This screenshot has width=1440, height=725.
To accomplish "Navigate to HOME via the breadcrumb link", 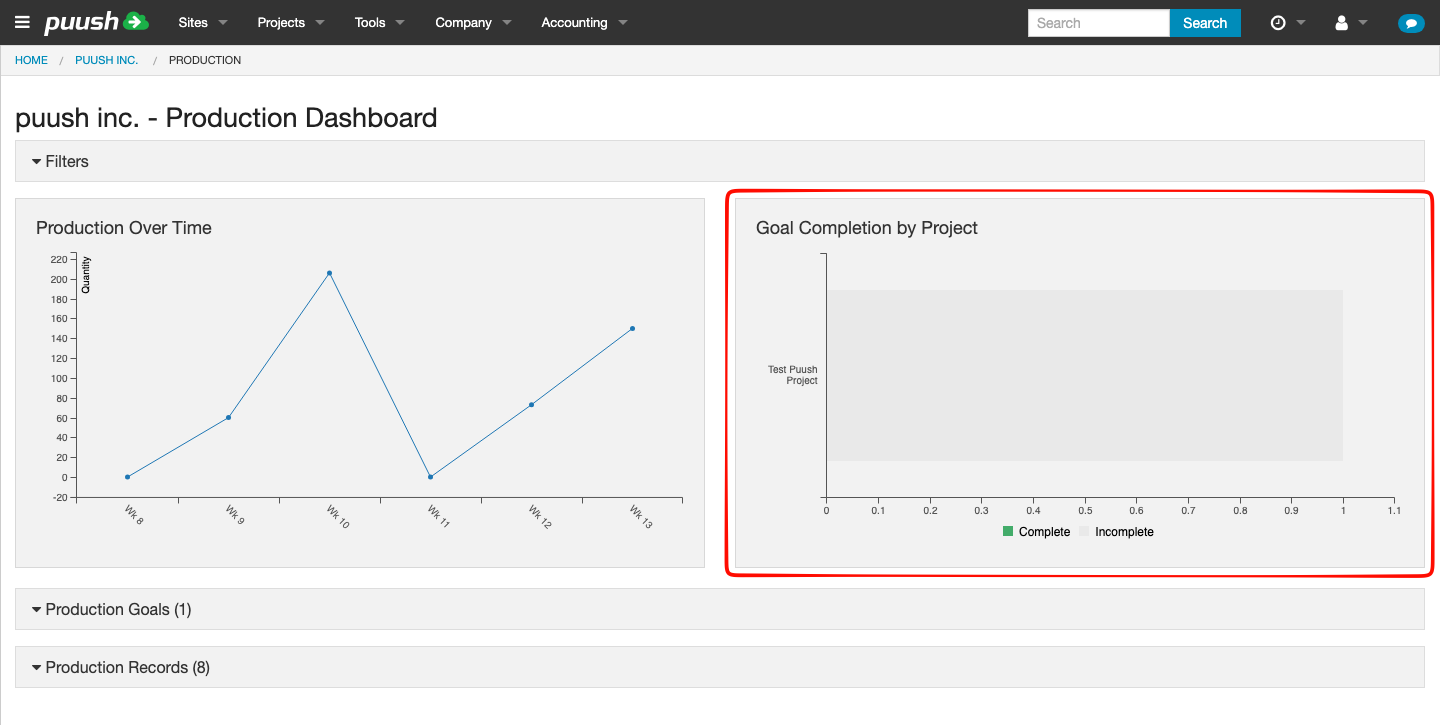I will click(31, 60).
